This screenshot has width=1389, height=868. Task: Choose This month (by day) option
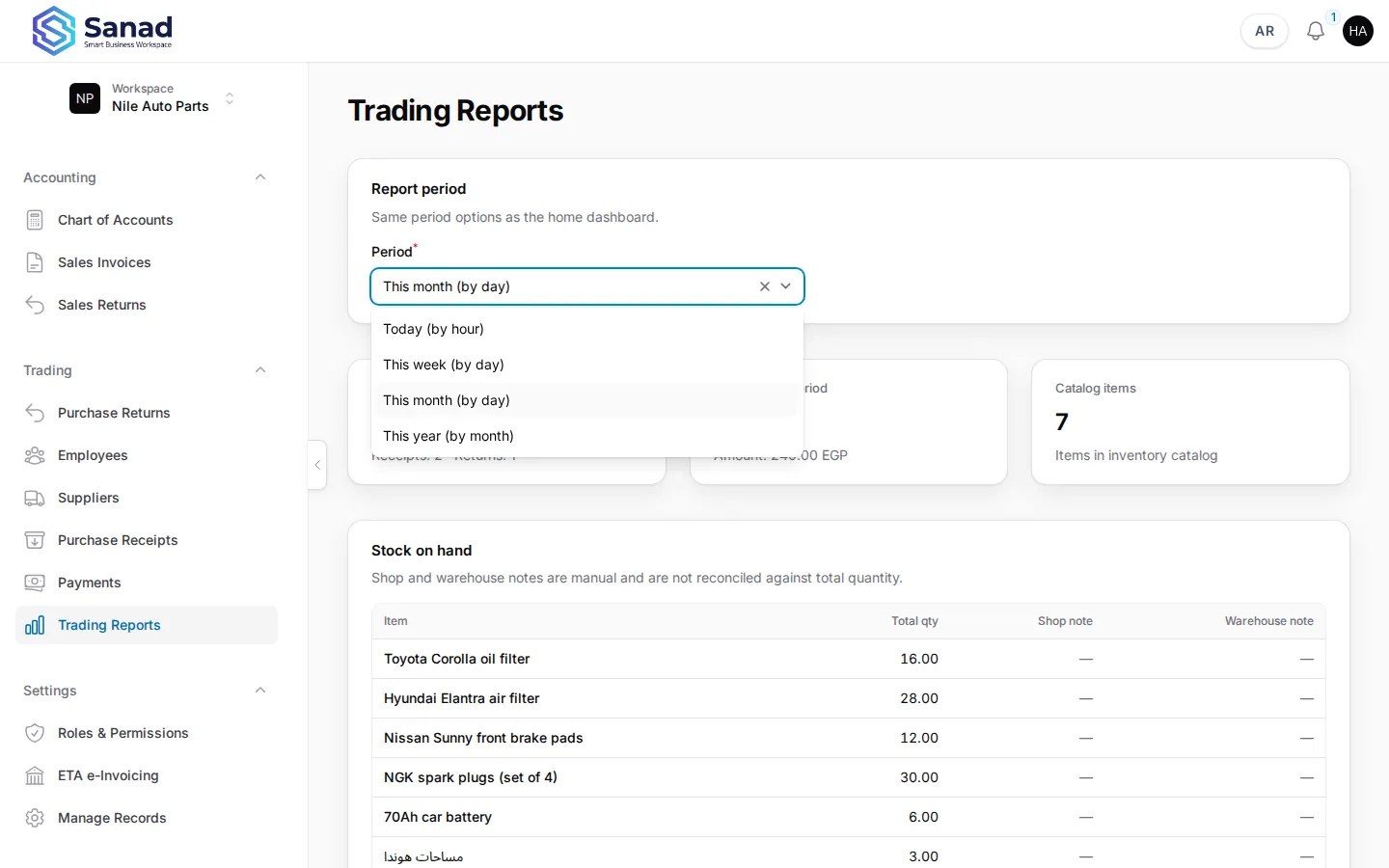587,400
